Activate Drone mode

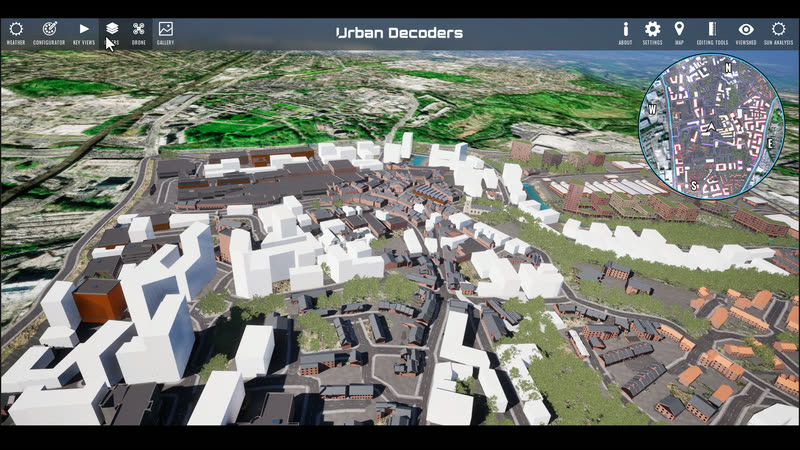point(139,34)
